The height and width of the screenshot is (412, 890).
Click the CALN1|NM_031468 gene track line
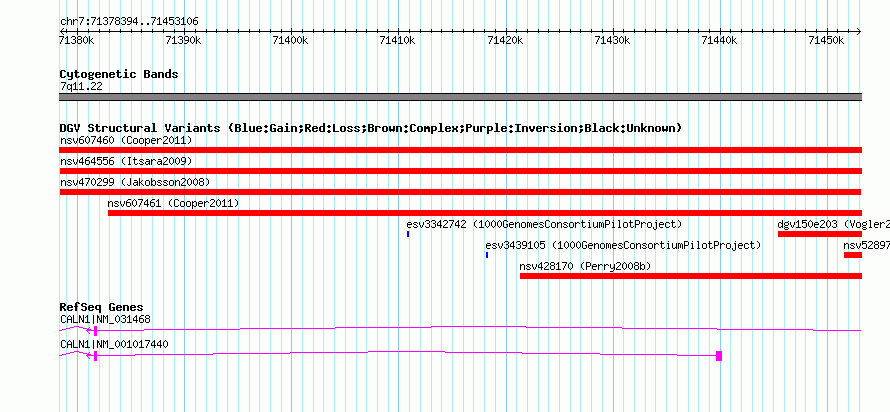pyautogui.click(x=460, y=330)
